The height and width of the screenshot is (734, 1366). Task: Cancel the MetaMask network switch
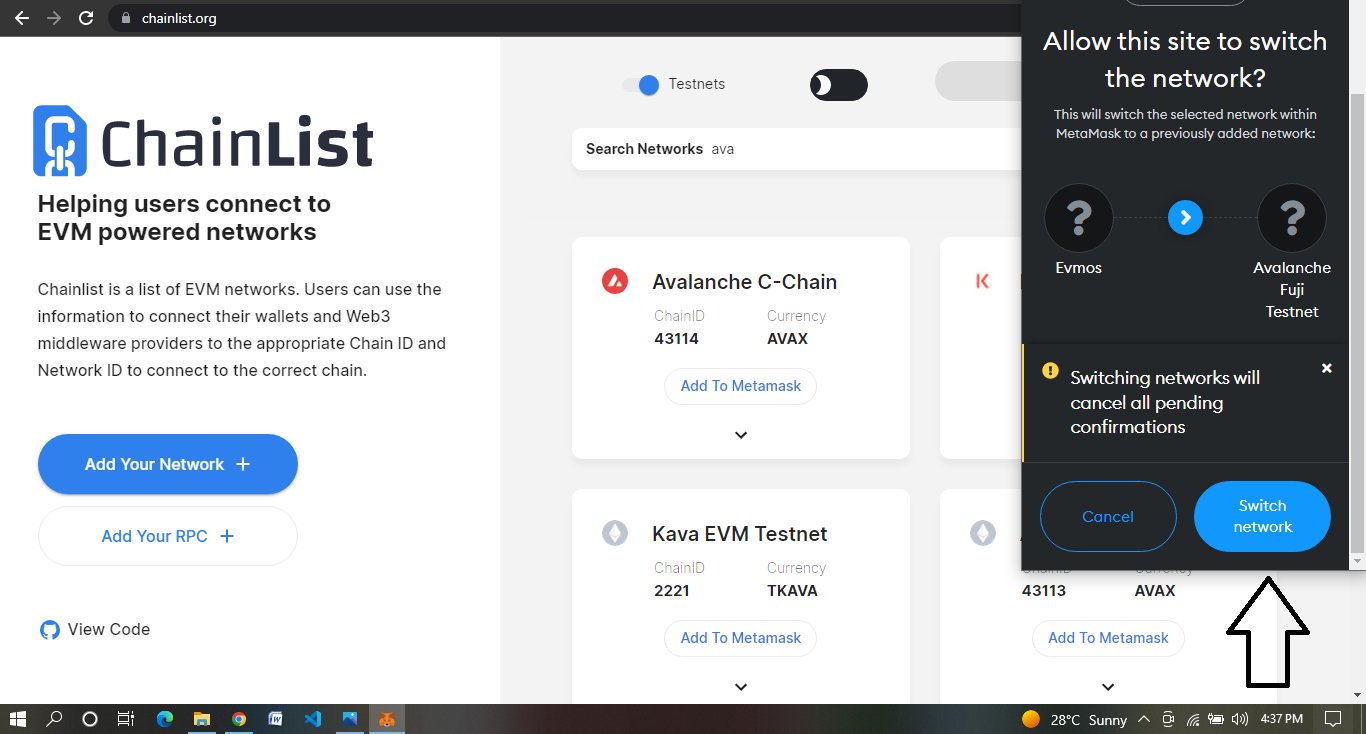pos(1108,517)
